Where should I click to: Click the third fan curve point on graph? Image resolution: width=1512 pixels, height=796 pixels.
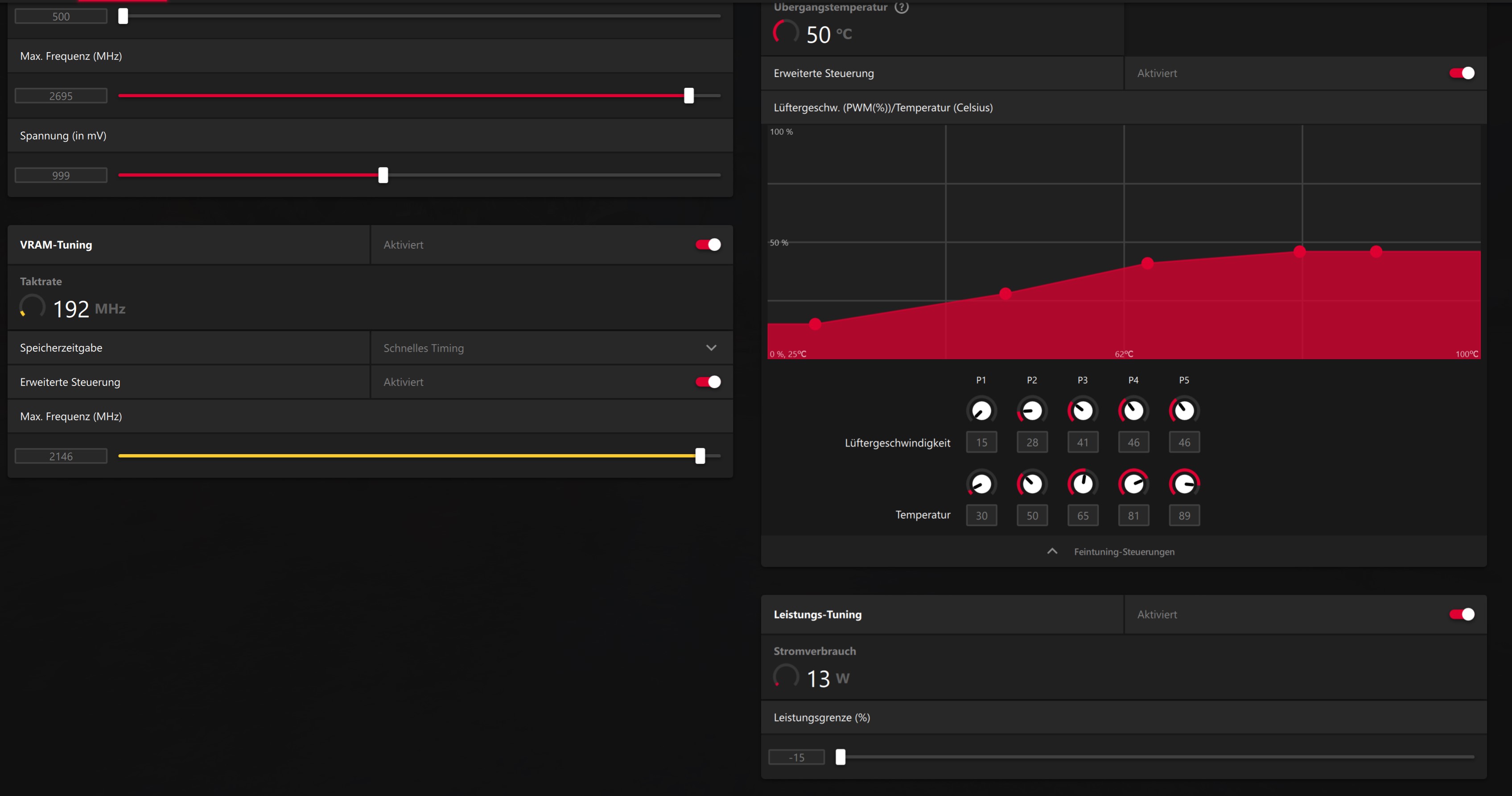coord(1148,263)
